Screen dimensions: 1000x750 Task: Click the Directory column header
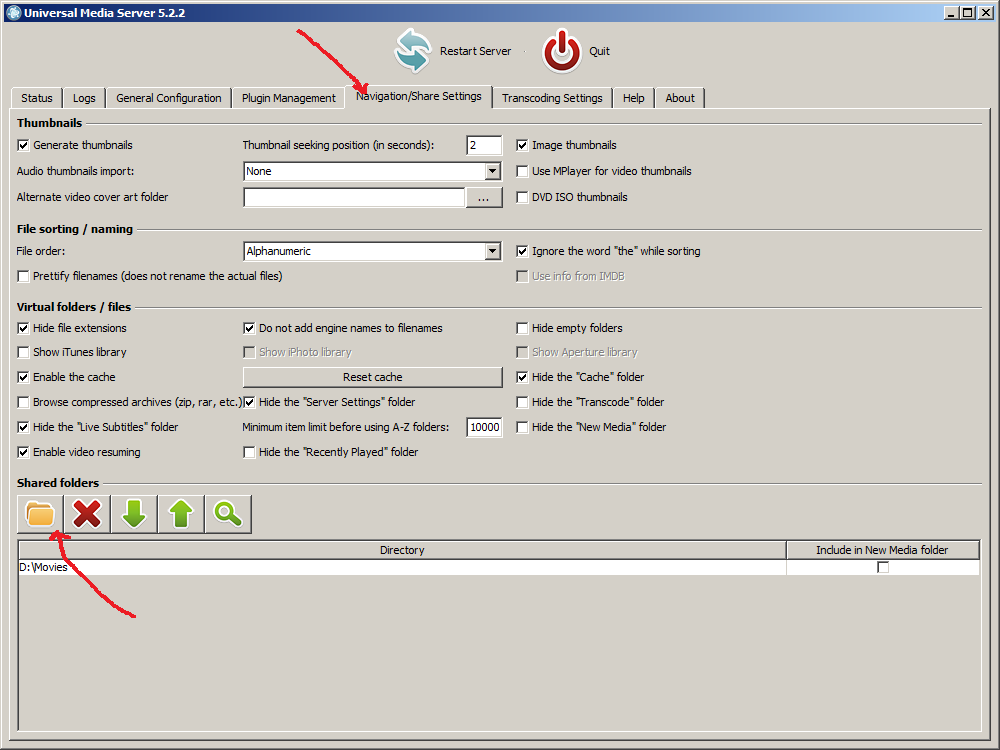(402, 550)
